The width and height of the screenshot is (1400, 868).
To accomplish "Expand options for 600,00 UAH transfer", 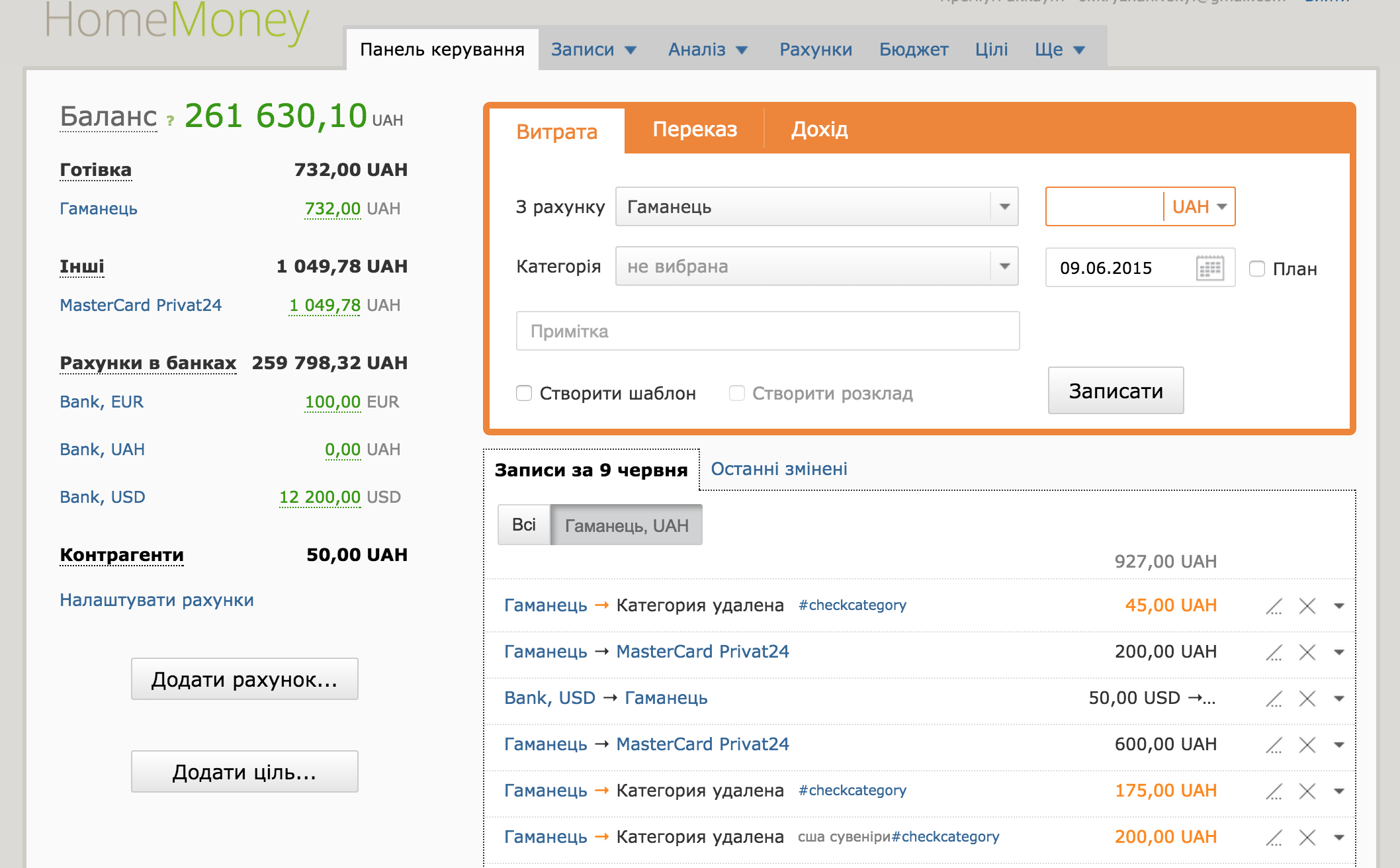I will [x=1338, y=745].
